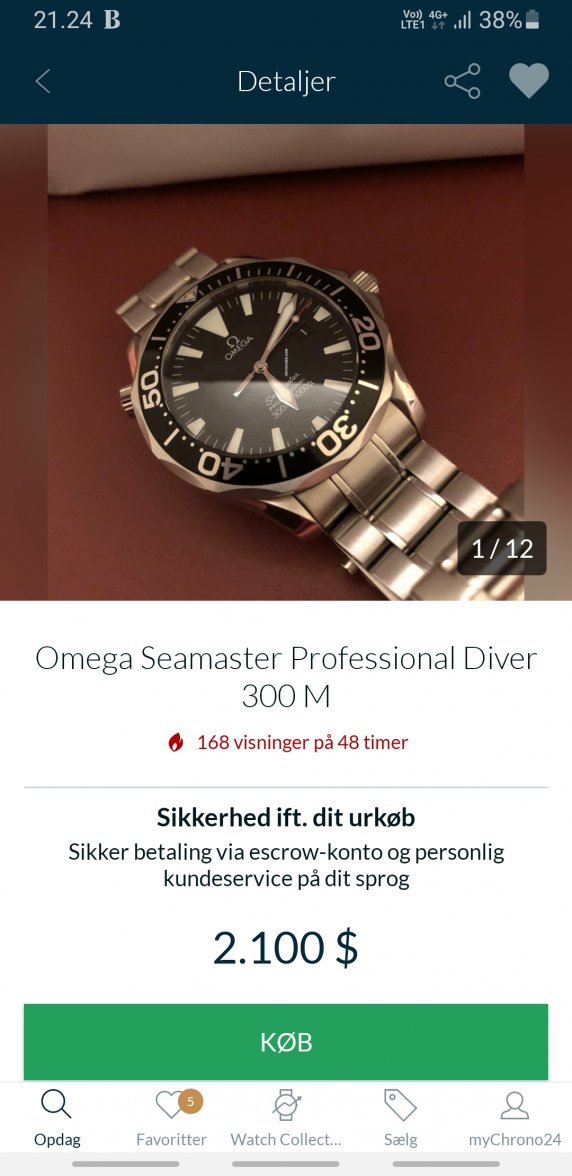The image size is (572, 1176).
Task: Click the green KØB buy button
Action: 286,1042
